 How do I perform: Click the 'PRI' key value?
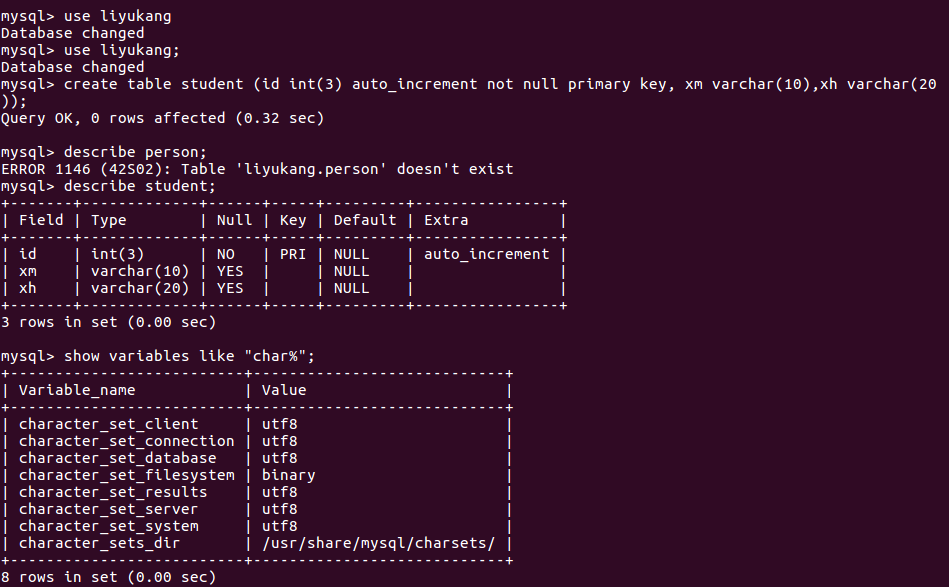(x=292, y=254)
